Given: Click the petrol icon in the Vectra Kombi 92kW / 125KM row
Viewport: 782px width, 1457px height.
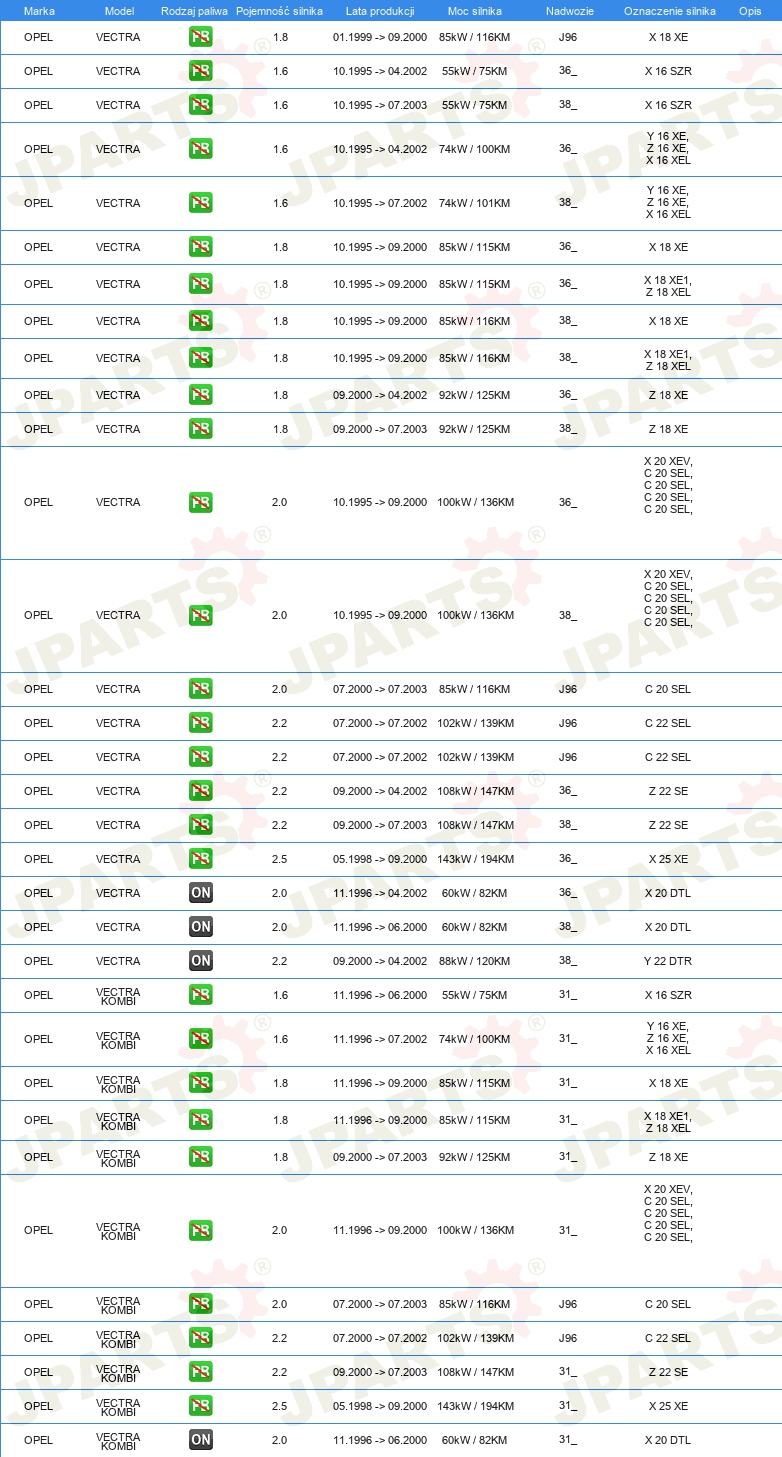Looking at the screenshot, I should [x=201, y=1157].
